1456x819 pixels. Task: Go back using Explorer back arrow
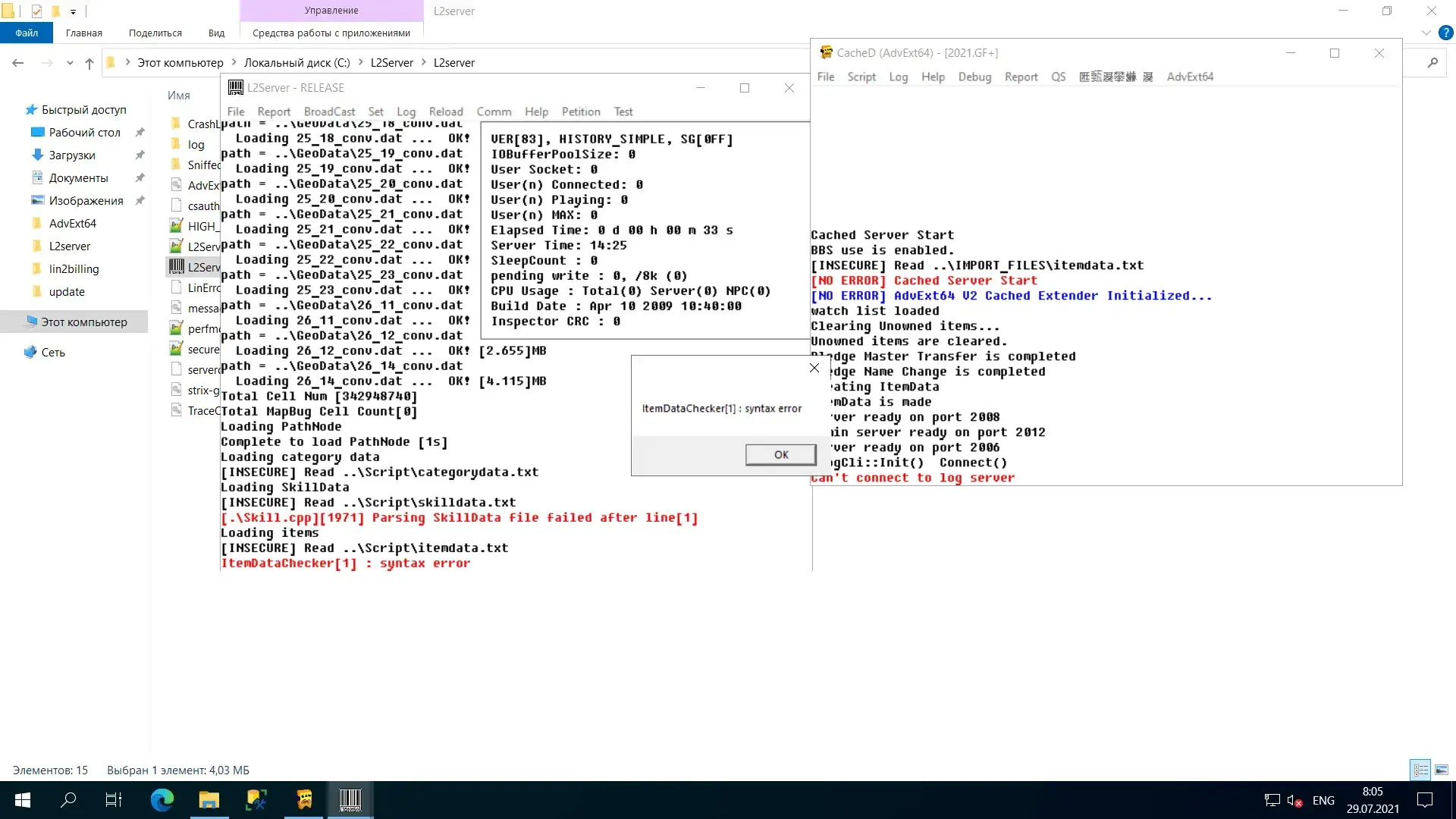(18, 63)
